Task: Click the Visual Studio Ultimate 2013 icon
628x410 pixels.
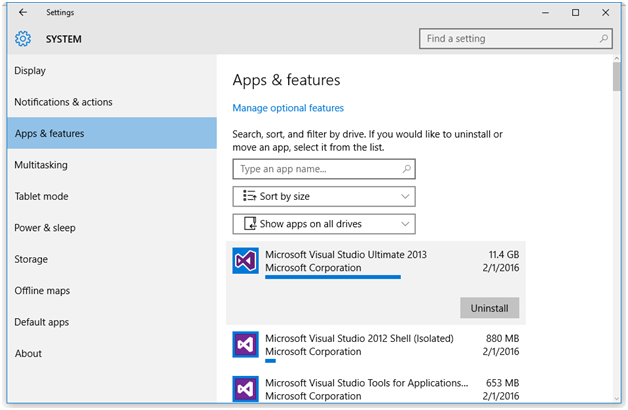Action: [x=246, y=262]
